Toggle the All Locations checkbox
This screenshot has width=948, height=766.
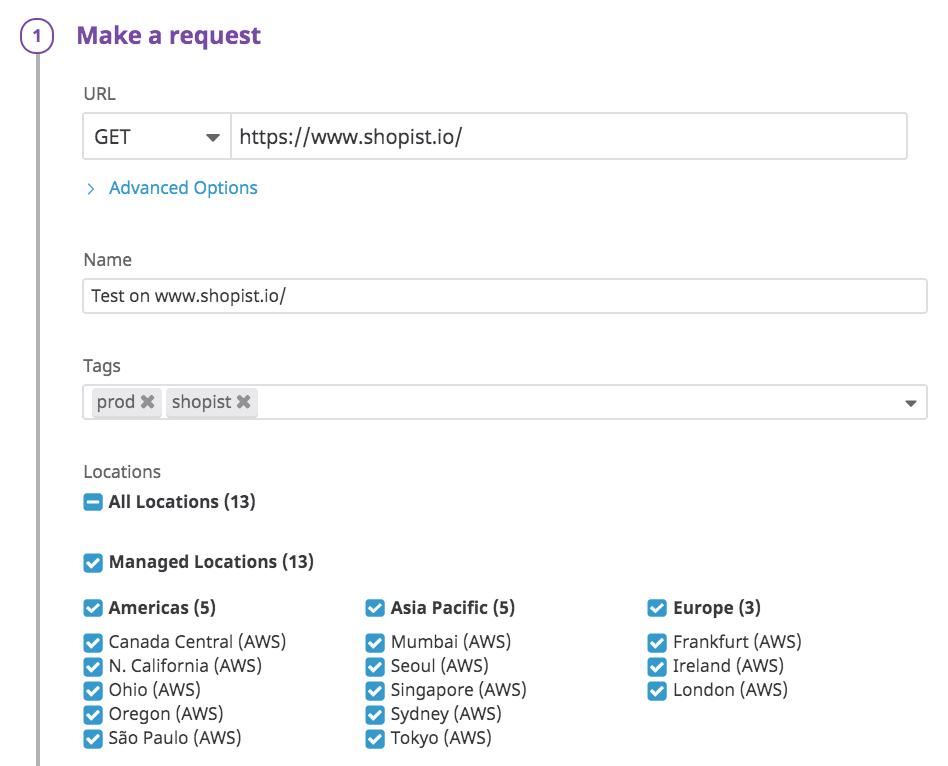point(93,502)
